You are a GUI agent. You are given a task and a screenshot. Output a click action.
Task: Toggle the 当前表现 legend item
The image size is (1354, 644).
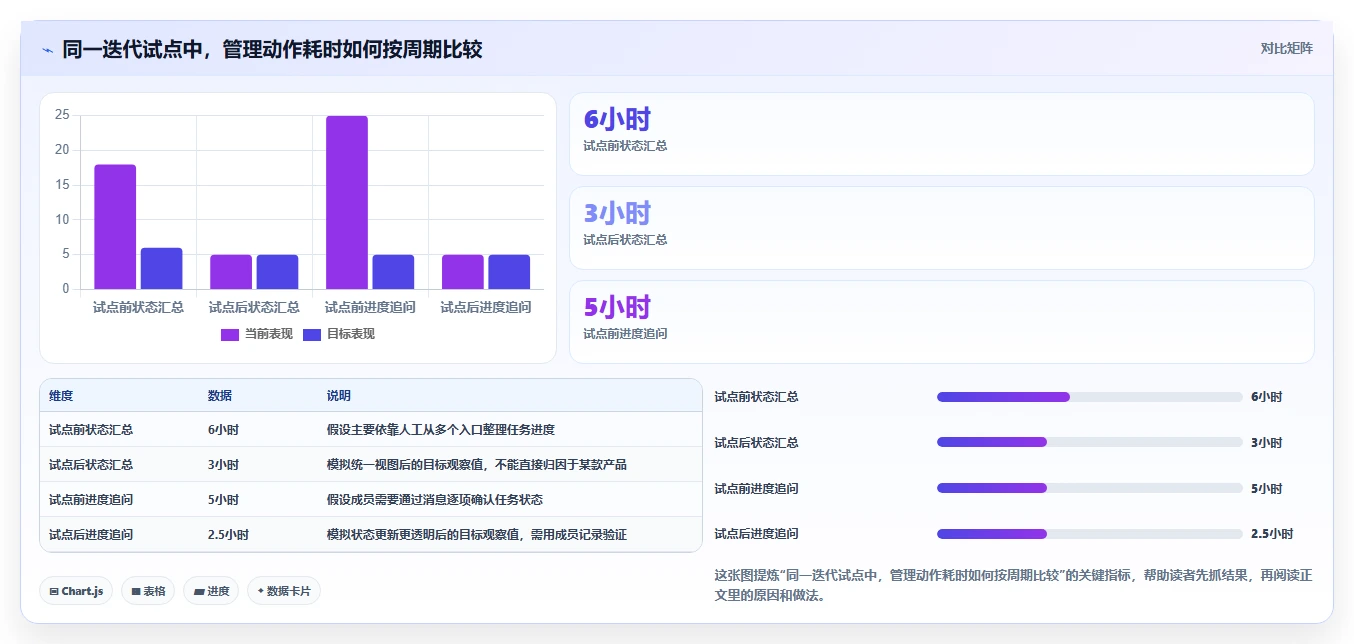click(257, 334)
